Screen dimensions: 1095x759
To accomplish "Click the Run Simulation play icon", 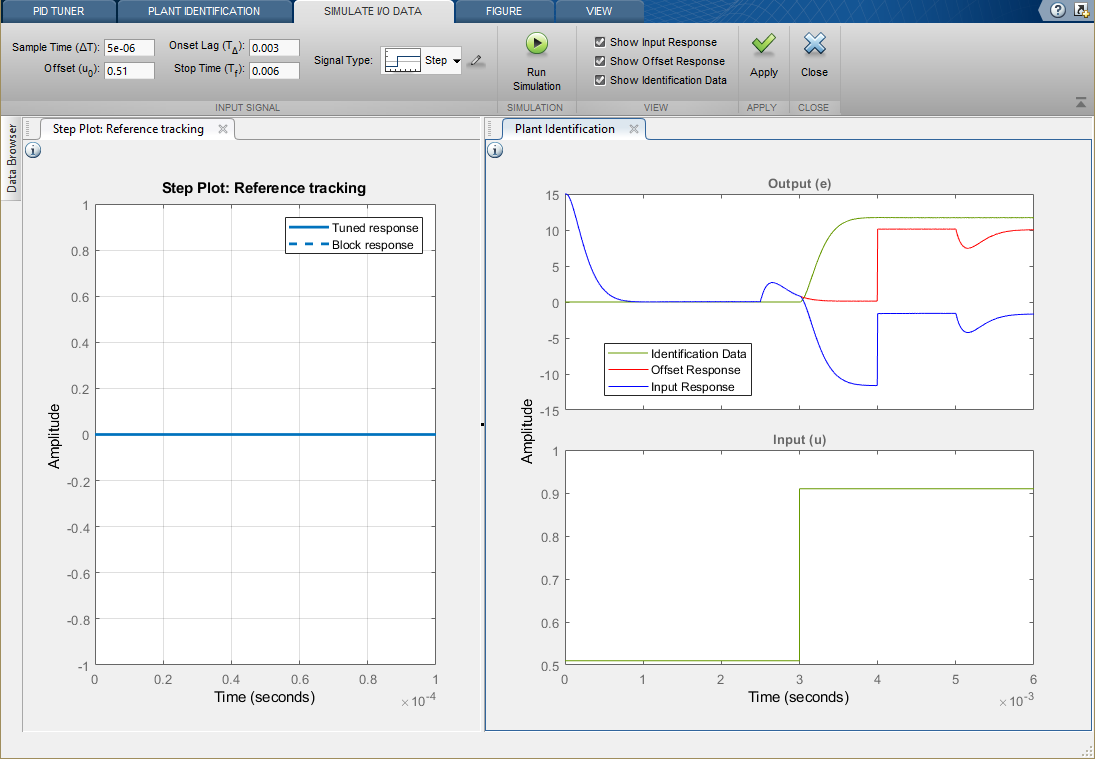I will (x=537, y=44).
